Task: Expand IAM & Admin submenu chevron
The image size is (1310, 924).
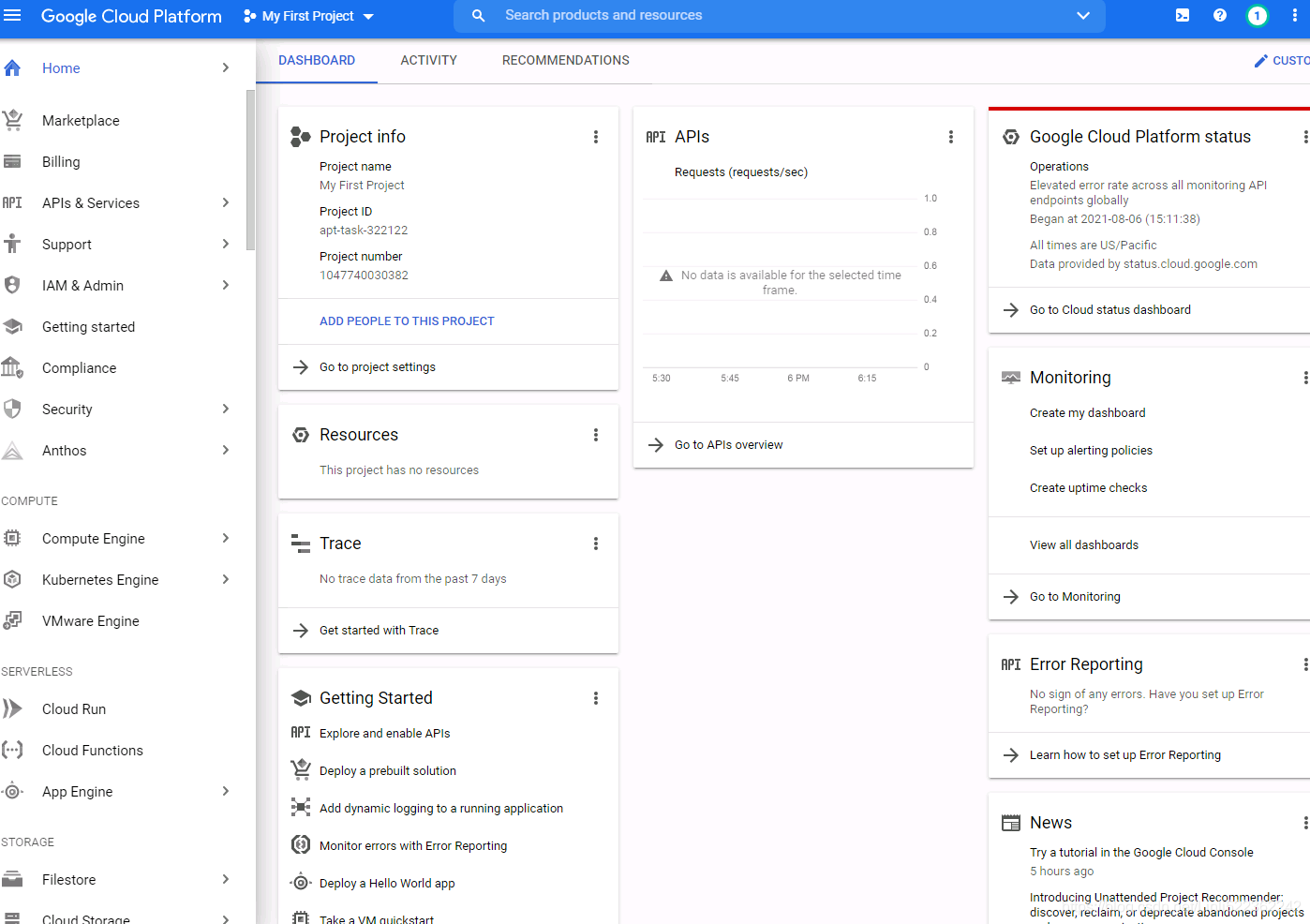Action: coord(226,285)
